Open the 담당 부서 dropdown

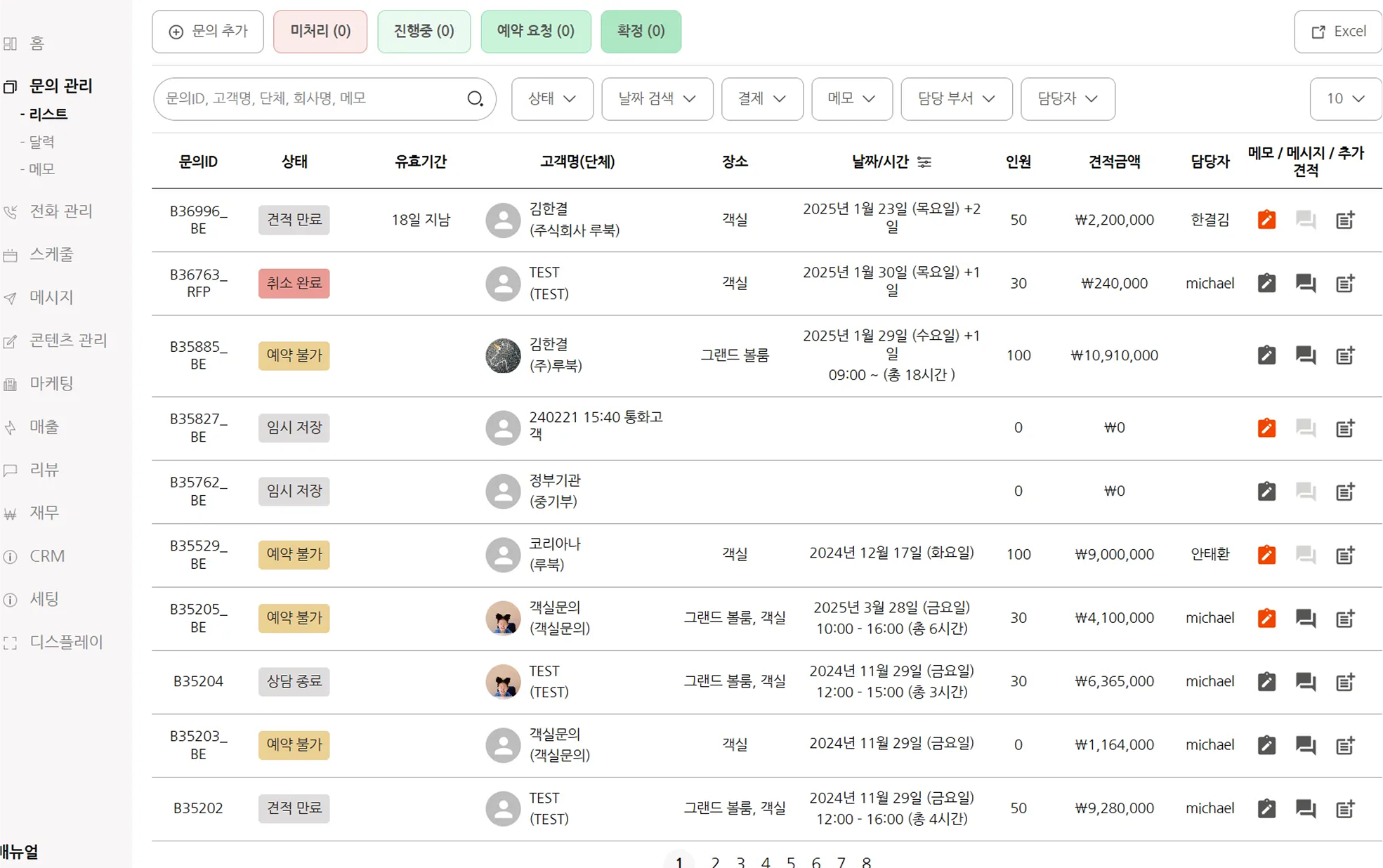tap(956, 99)
